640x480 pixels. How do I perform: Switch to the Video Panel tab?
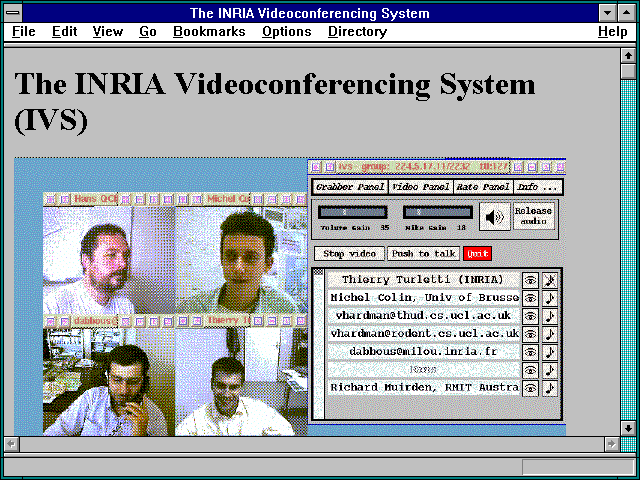tap(420, 187)
